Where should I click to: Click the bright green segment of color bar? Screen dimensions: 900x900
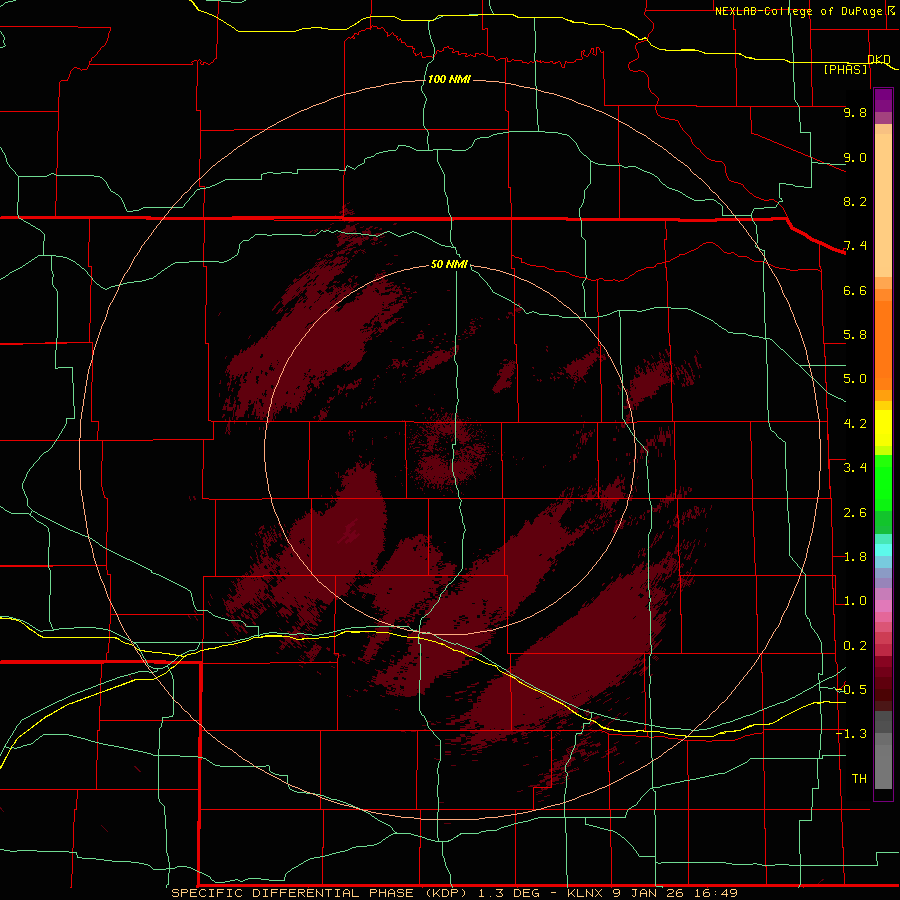[x=883, y=482]
